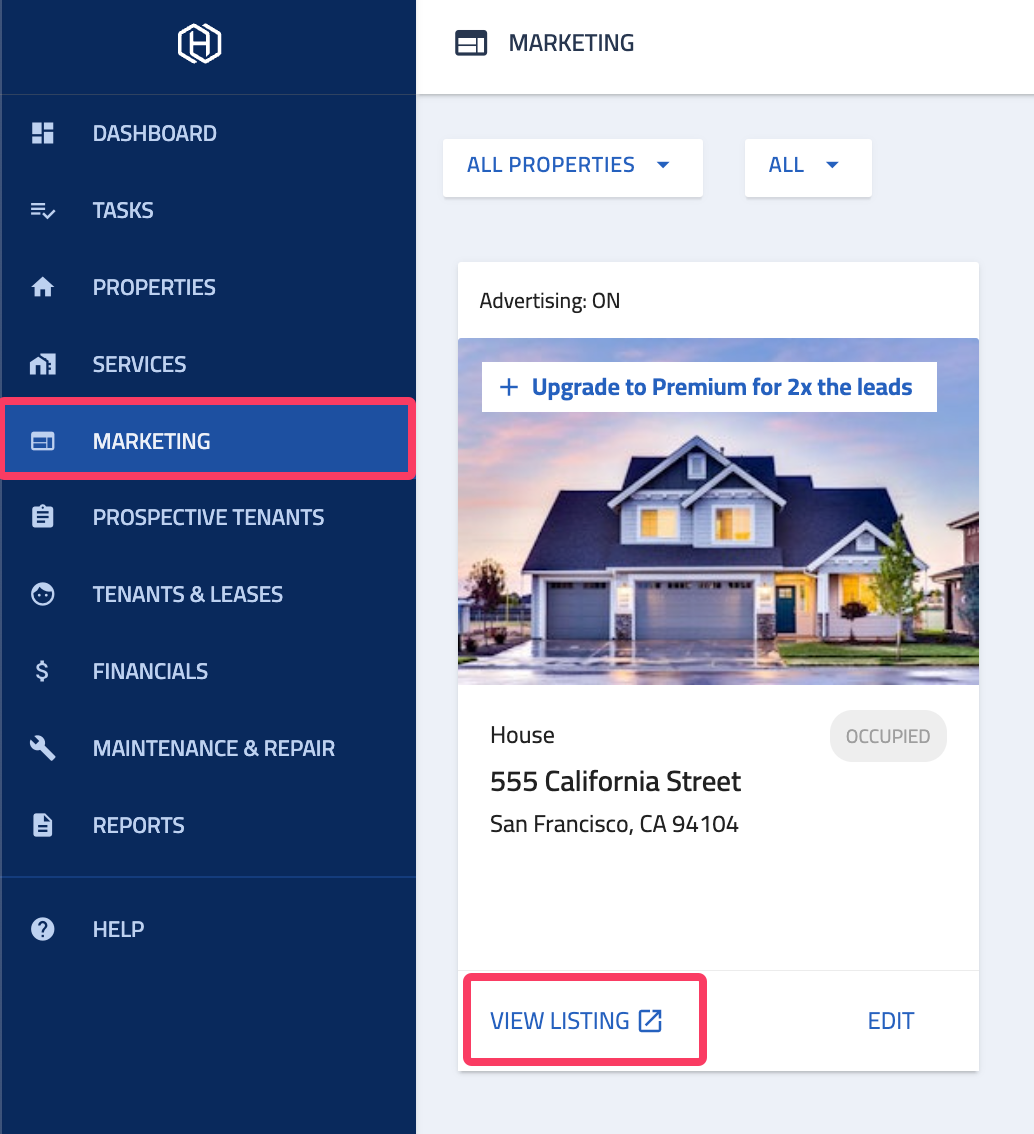Click the Marketing sidebar icon

pos(43,441)
